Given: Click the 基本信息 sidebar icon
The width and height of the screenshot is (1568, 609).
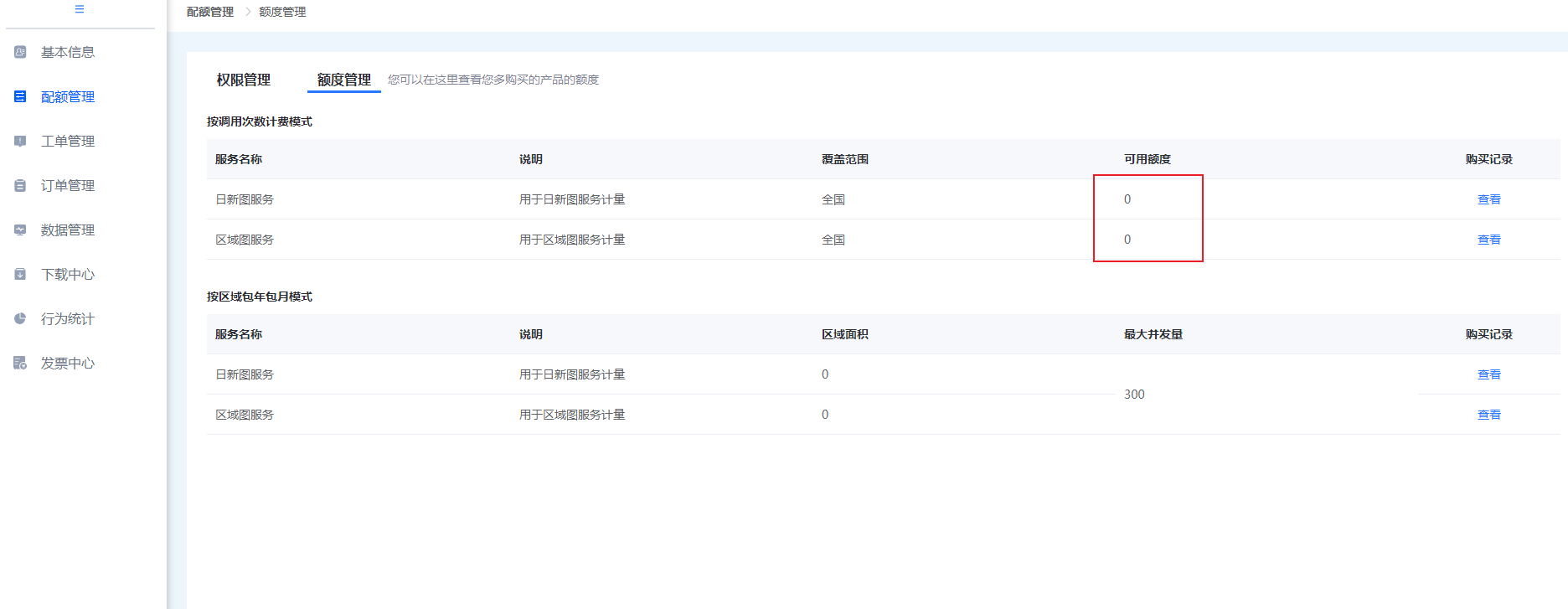Looking at the screenshot, I should coord(20,52).
